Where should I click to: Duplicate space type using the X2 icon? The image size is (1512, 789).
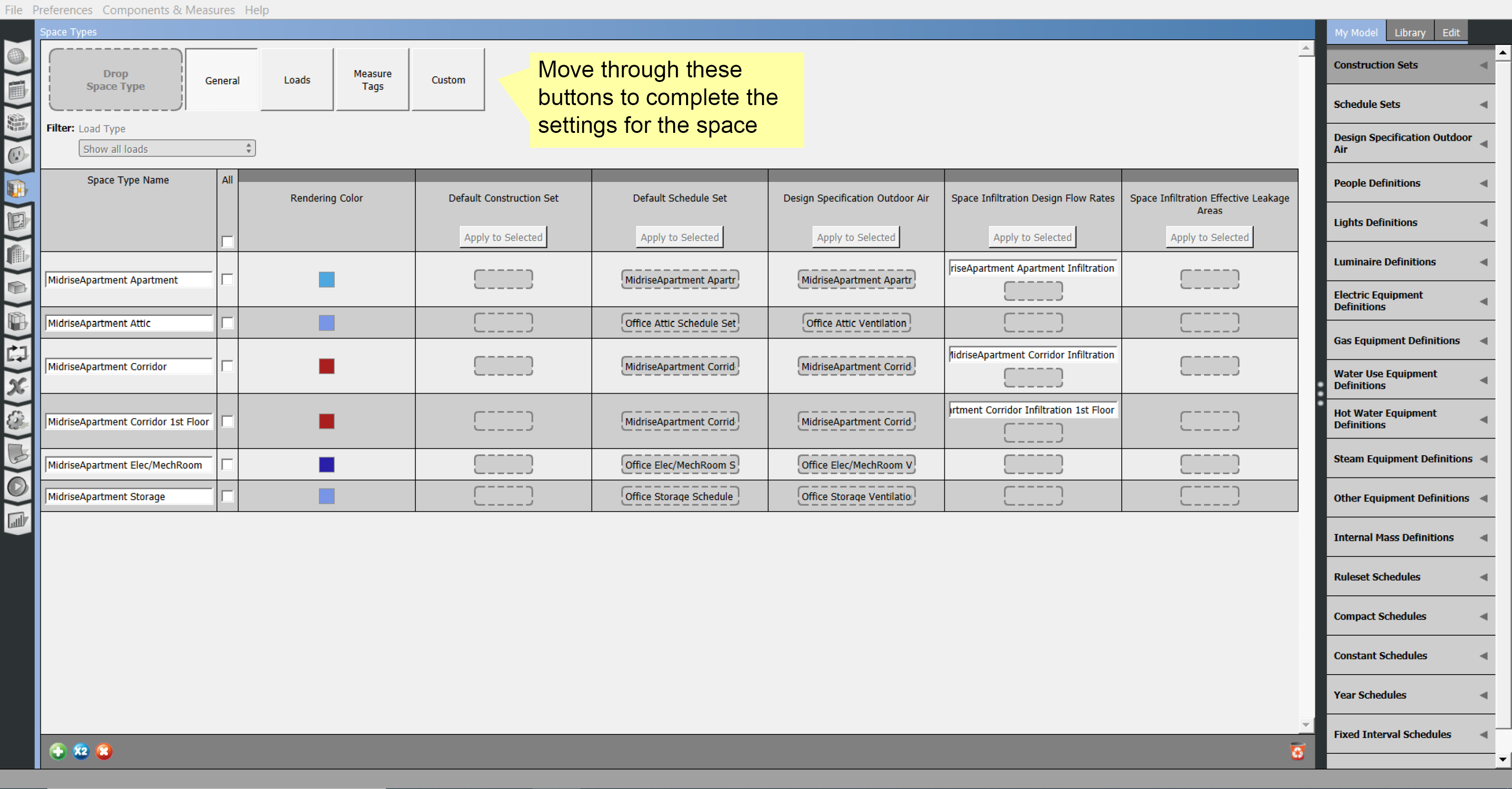[81, 751]
